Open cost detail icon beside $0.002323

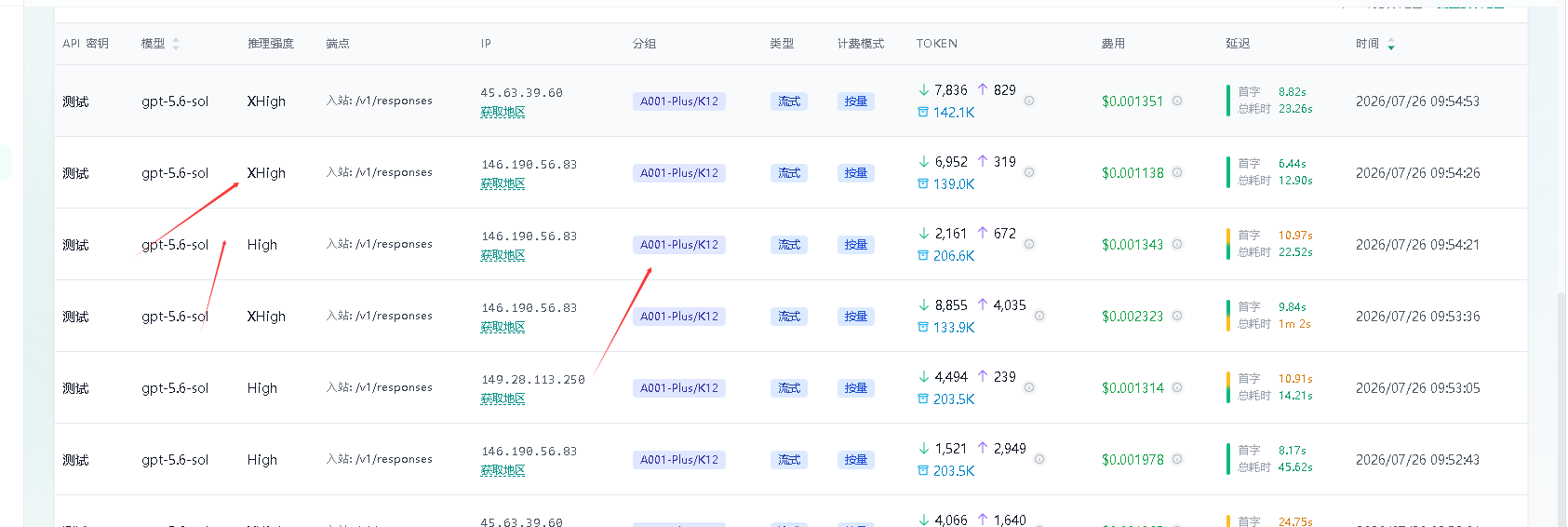coord(1177,316)
